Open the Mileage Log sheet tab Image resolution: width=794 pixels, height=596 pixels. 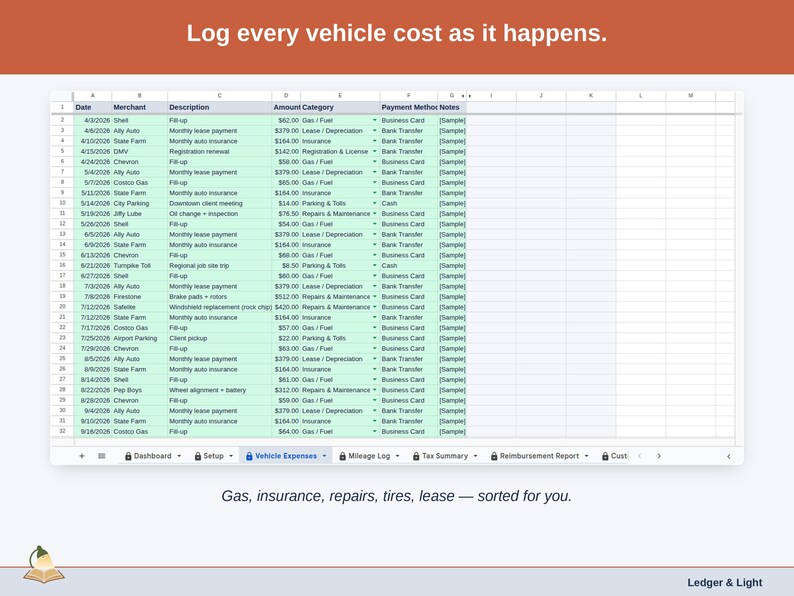tap(369, 456)
